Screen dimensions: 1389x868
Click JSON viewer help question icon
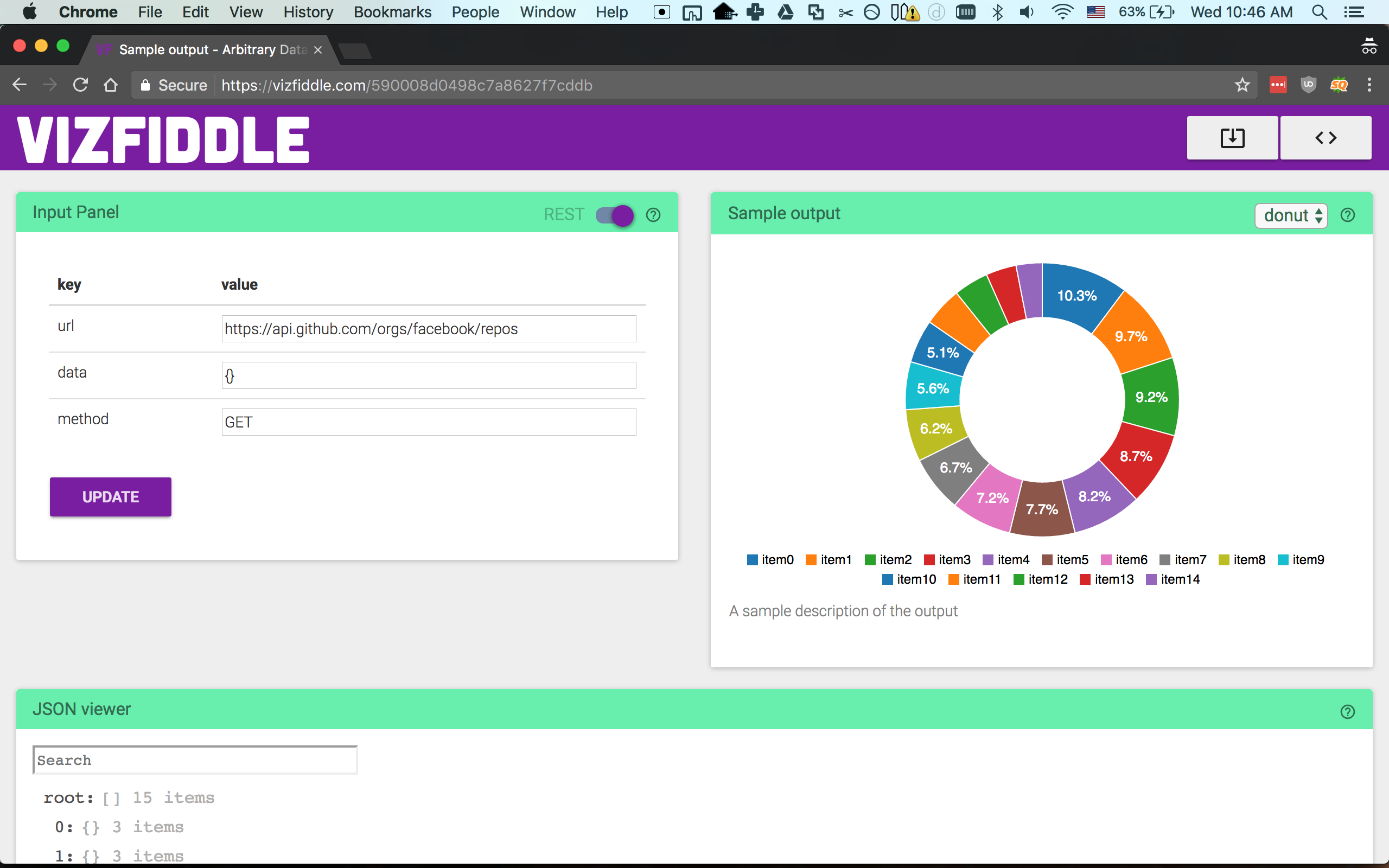point(1347,712)
